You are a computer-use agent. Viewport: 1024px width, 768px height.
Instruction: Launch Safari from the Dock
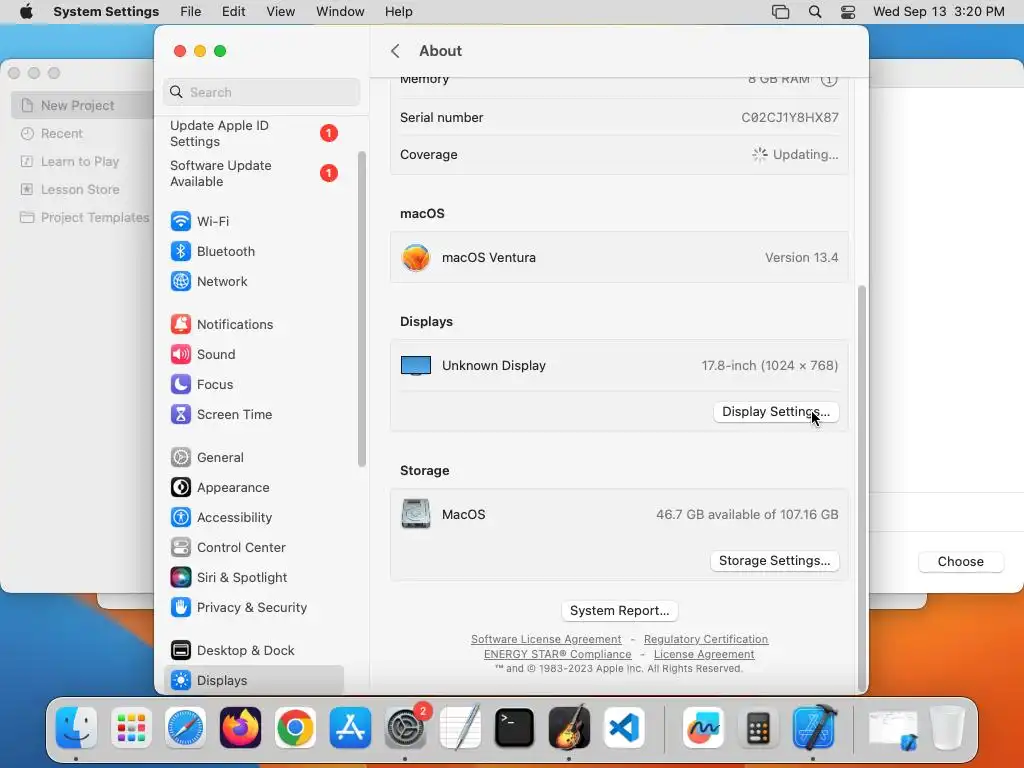pyautogui.click(x=185, y=728)
